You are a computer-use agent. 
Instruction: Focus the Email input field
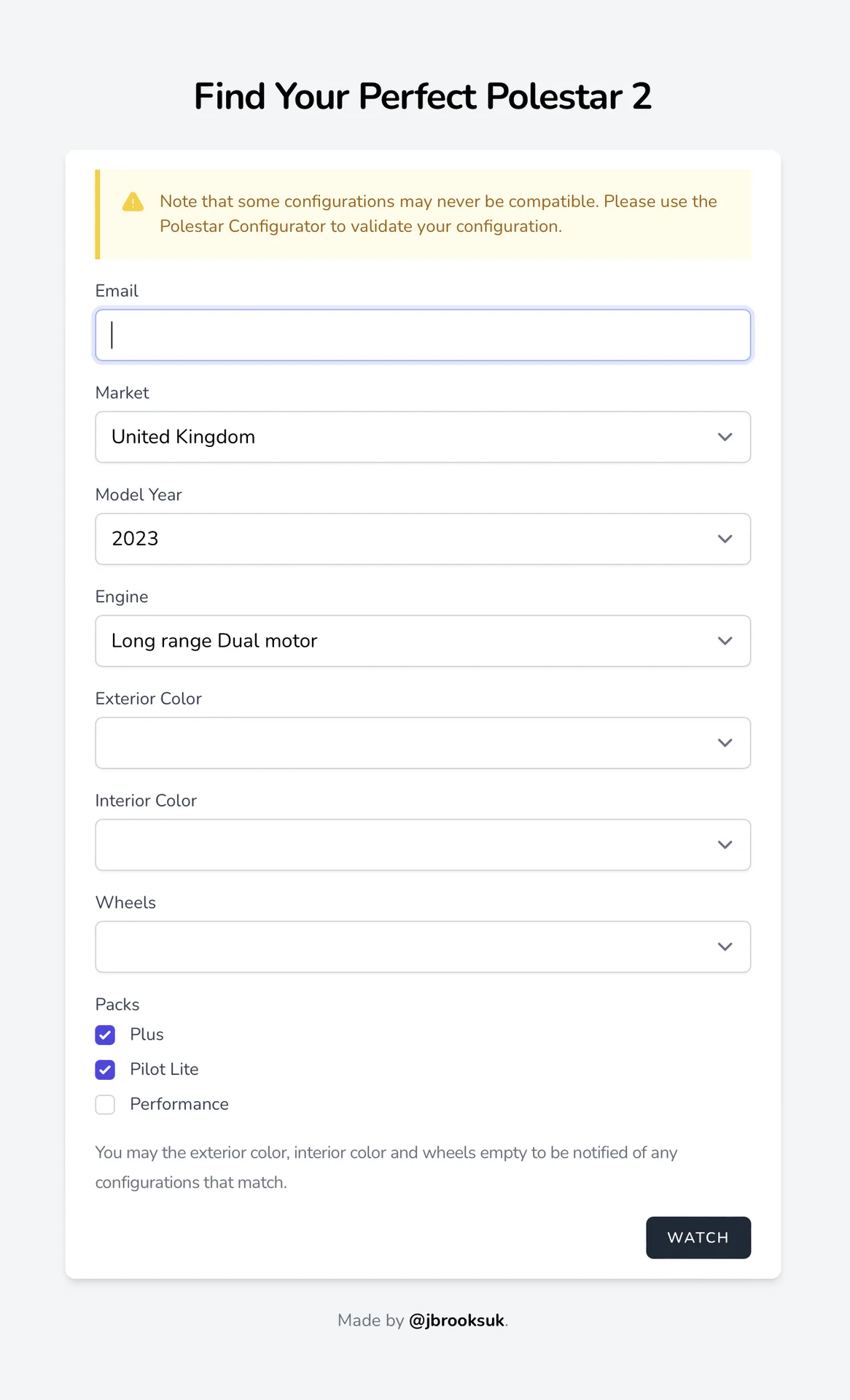click(x=423, y=335)
